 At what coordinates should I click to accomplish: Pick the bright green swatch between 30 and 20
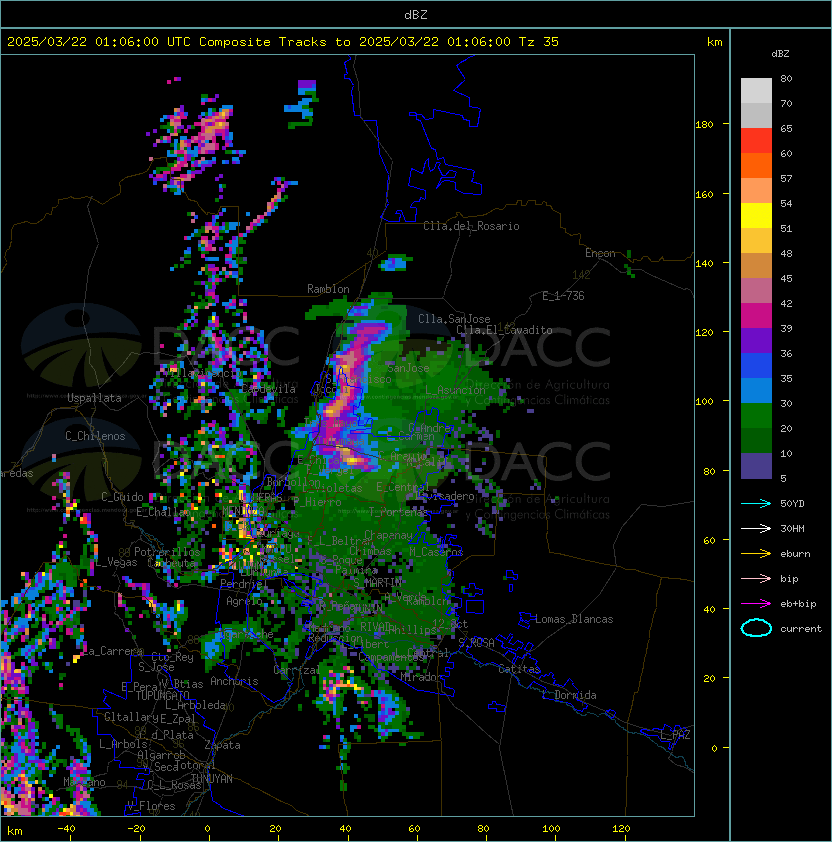pyautogui.click(x=756, y=416)
